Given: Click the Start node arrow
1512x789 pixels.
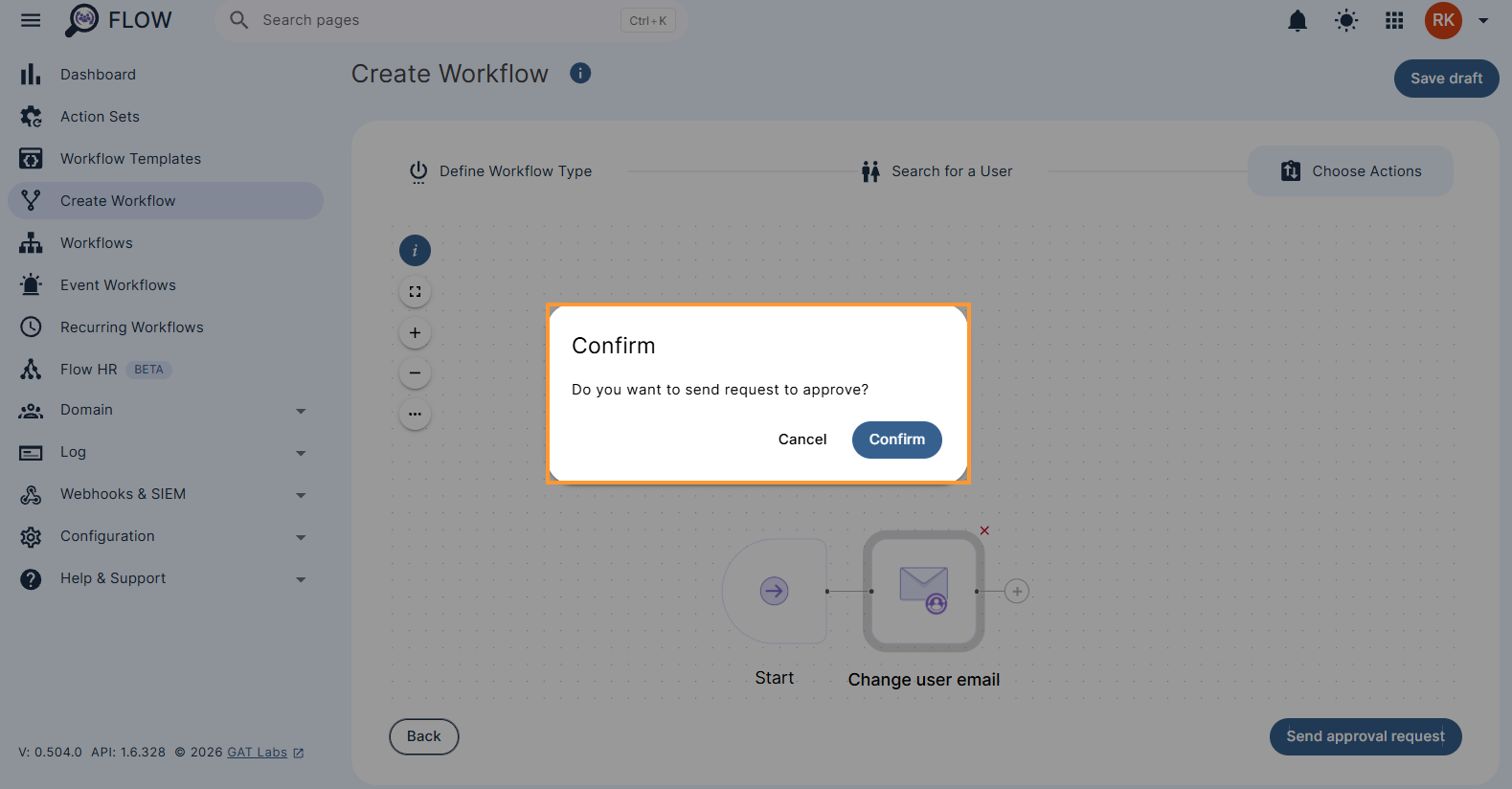Looking at the screenshot, I should (x=775, y=591).
